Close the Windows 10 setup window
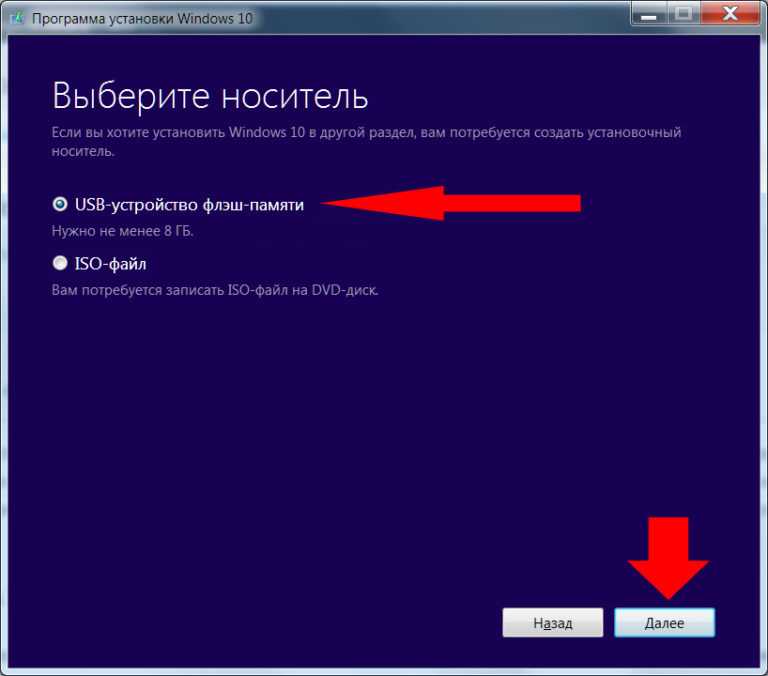Viewport: 768px width, 676px height. pyautogui.click(x=730, y=14)
